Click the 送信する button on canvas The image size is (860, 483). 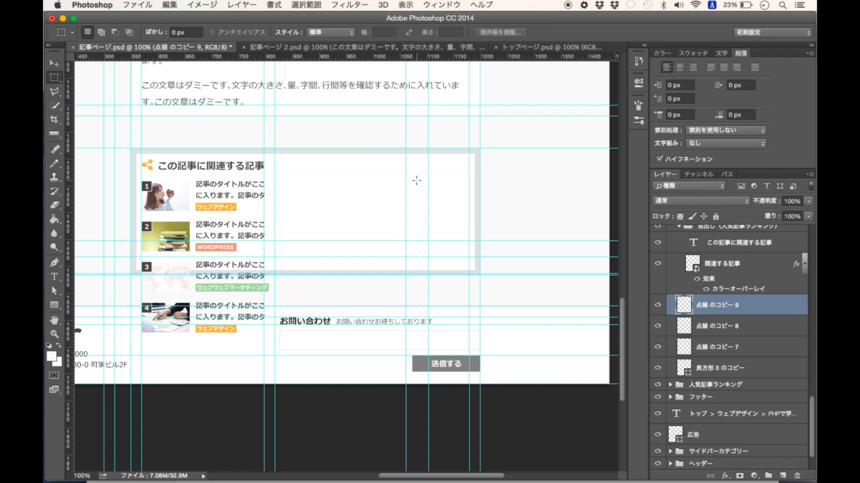pyautogui.click(x=446, y=363)
